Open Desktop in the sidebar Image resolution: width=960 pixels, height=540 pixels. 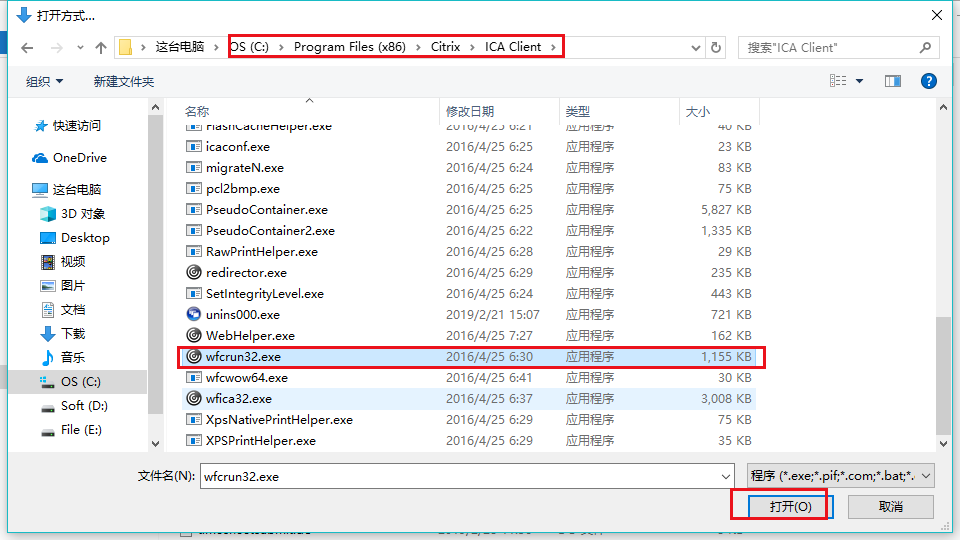(75, 238)
